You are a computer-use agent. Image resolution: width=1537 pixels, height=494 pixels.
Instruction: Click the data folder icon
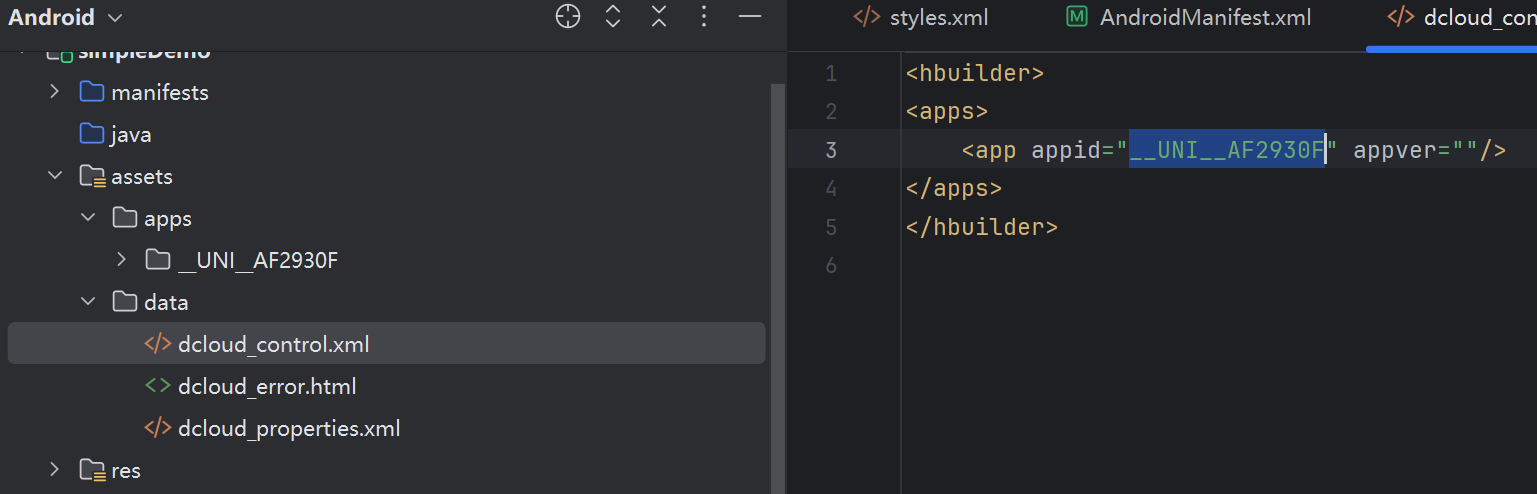125,302
